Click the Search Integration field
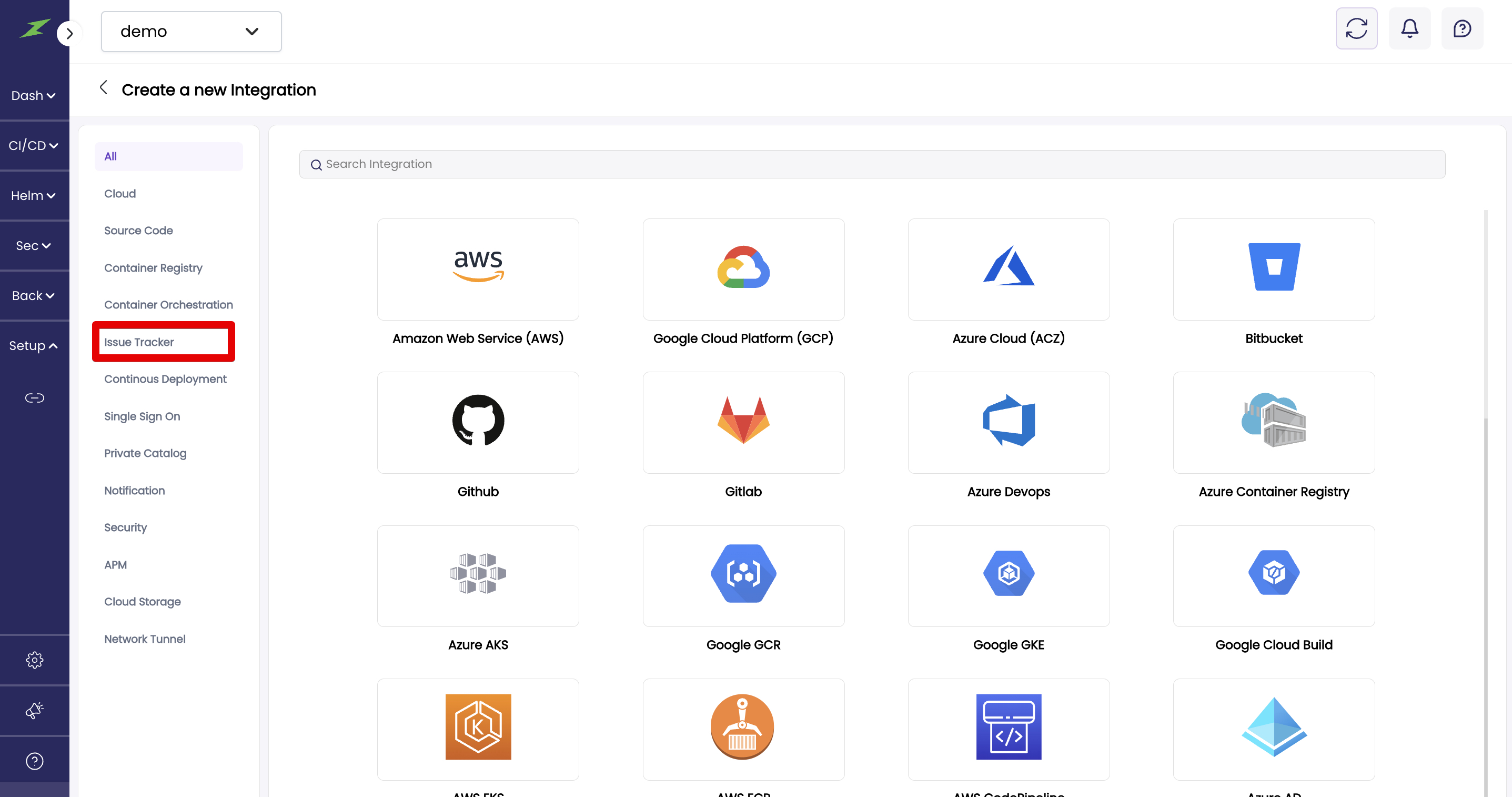Viewport: 1512px width, 797px height. (x=872, y=164)
